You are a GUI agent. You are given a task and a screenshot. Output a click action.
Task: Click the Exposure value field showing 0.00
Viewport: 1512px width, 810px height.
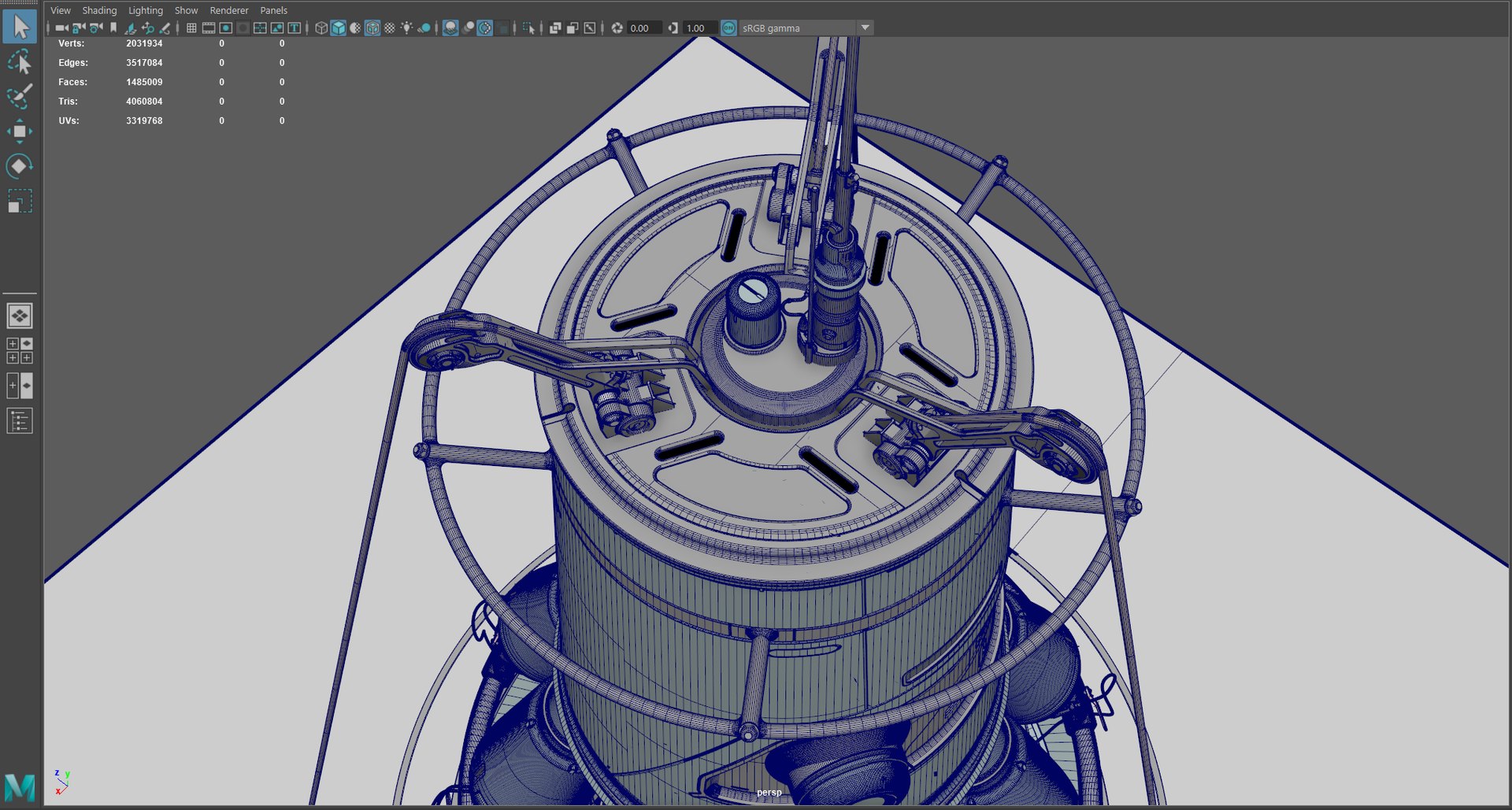644,28
